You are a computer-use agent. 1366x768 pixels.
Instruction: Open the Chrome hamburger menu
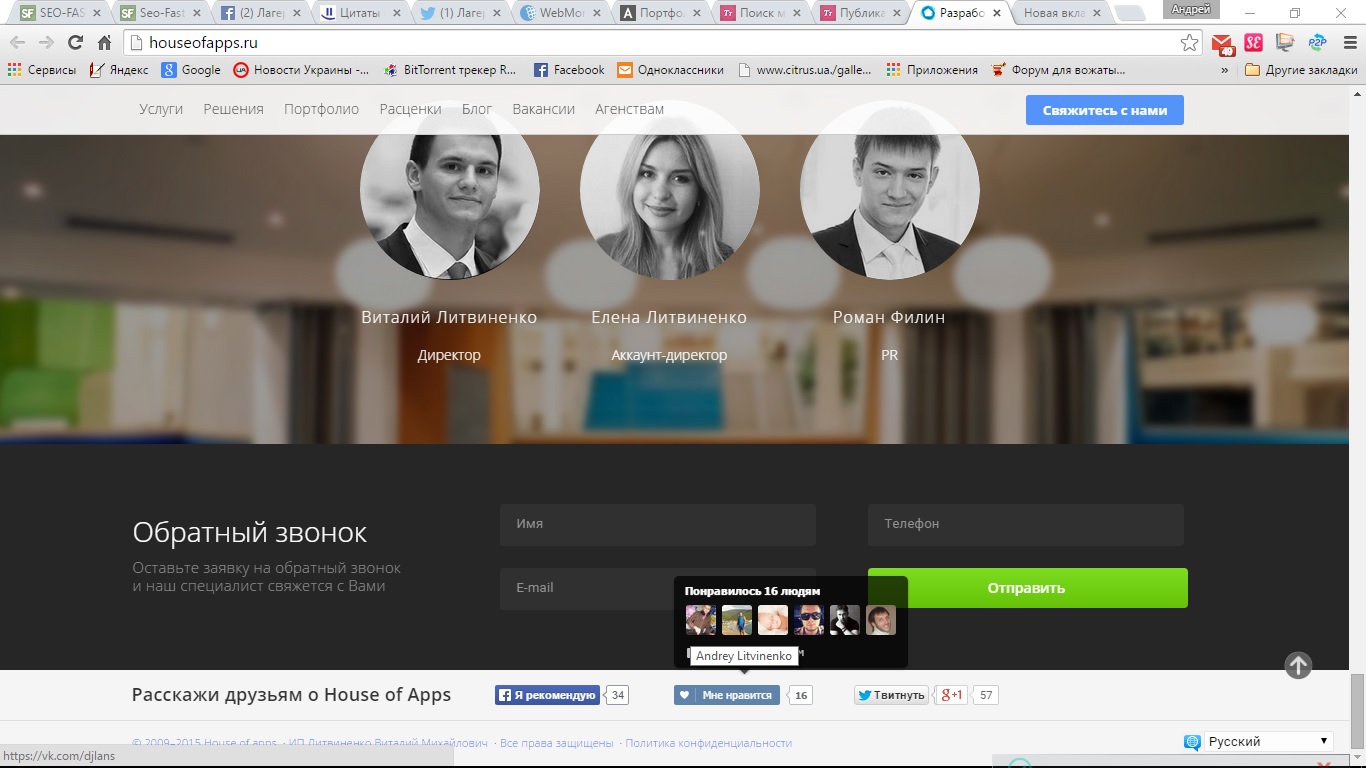pos(1348,43)
